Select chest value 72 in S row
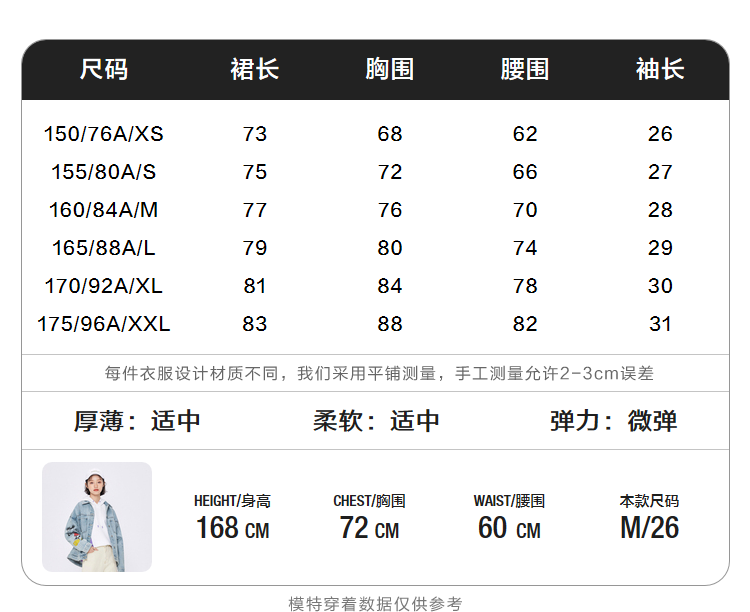This screenshot has height=612, width=750. (x=390, y=172)
